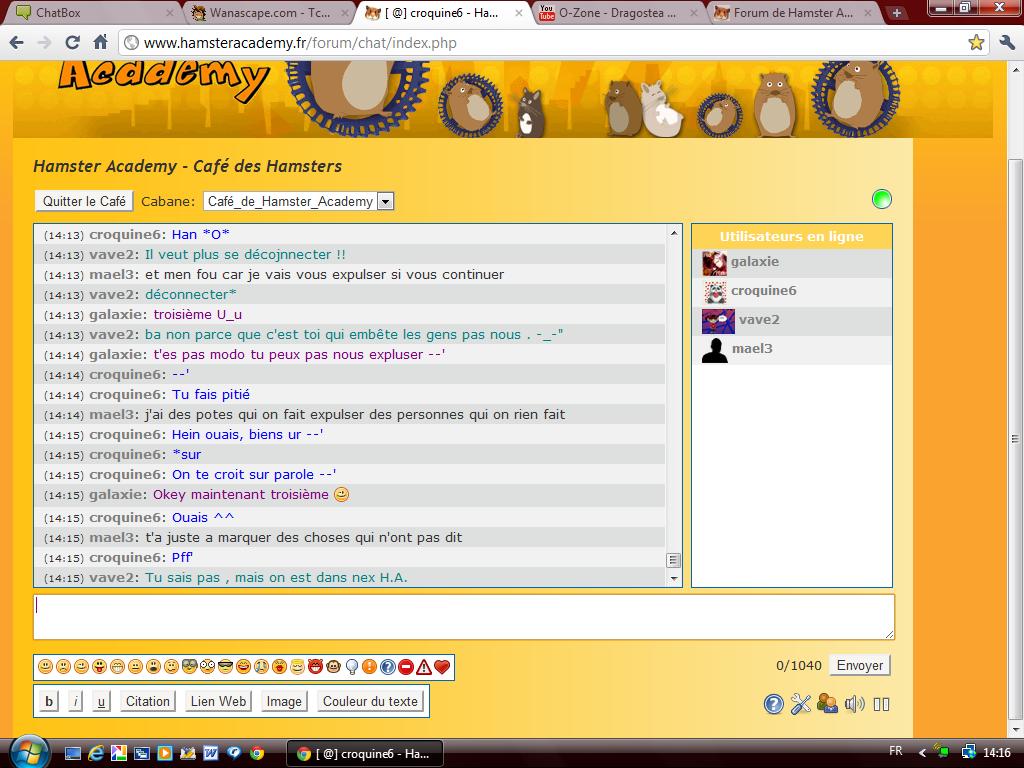Insert the red devil emoticon
Screen dimensions: 1024x768
(x=315, y=667)
